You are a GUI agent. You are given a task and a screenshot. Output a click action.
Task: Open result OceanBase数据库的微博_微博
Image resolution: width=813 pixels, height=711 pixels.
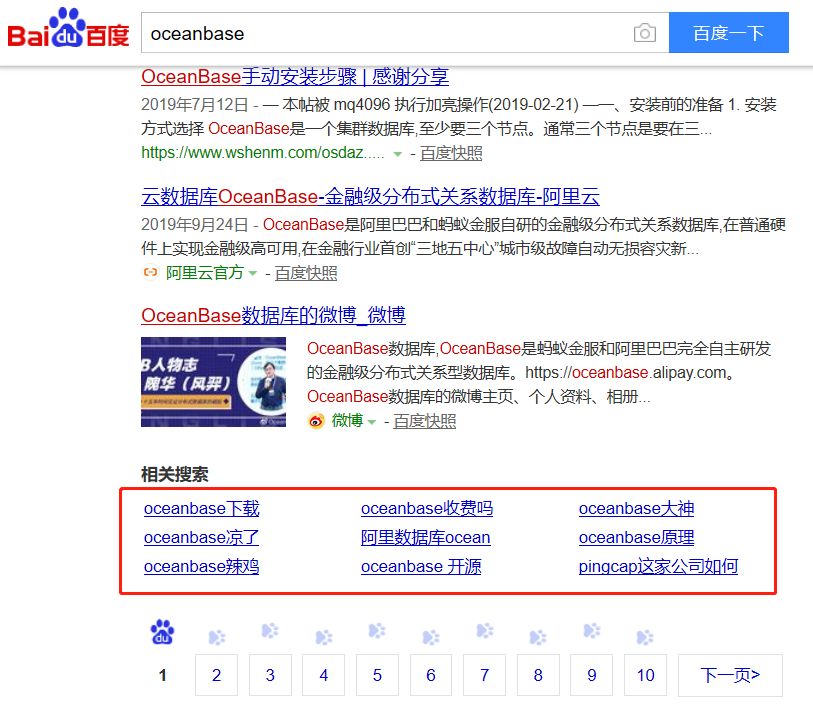(273, 315)
